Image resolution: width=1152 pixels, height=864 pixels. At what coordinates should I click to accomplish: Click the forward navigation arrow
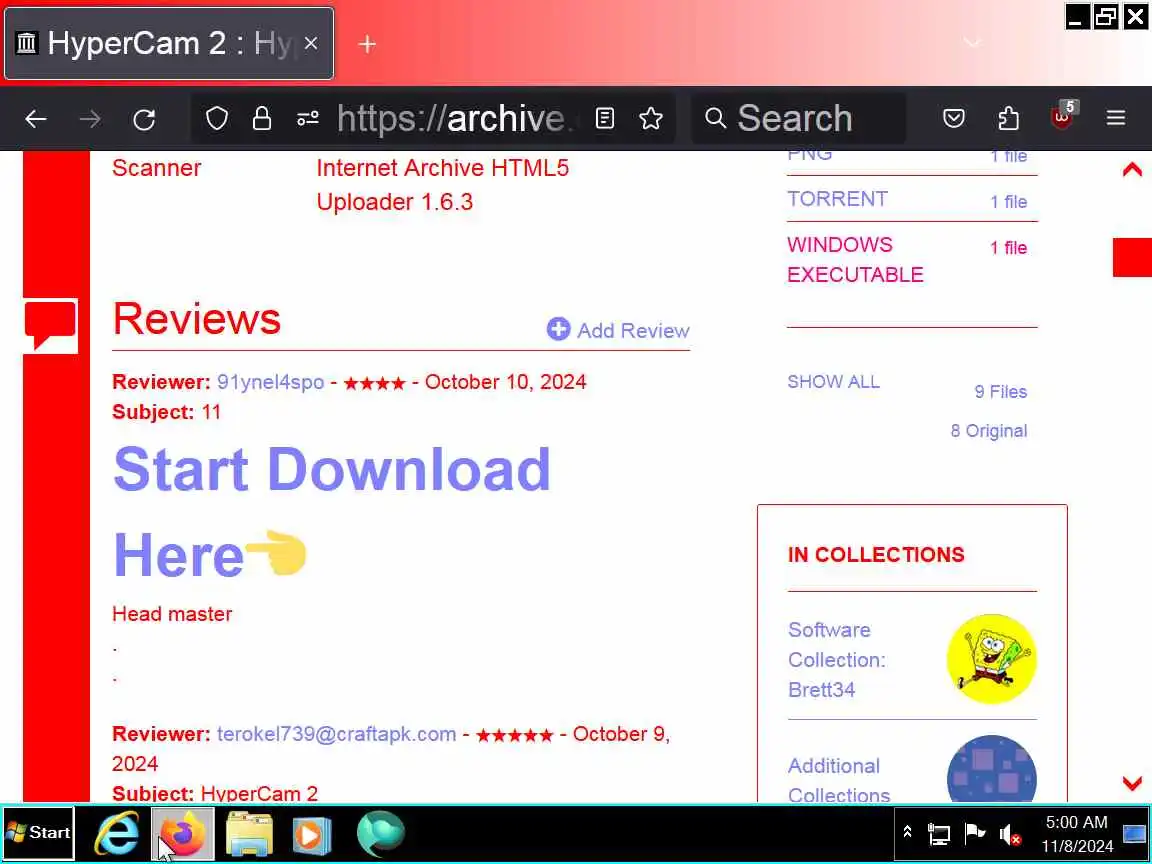pyautogui.click(x=90, y=119)
